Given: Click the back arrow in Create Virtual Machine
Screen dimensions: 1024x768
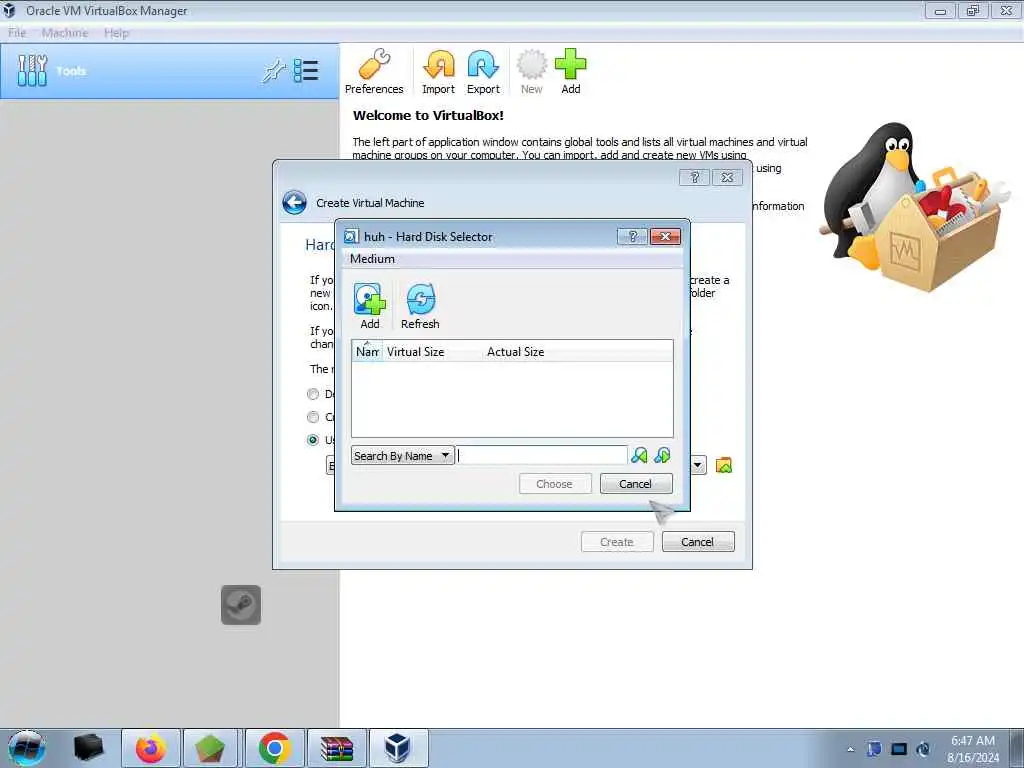Looking at the screenshot, I should [295, 202].
